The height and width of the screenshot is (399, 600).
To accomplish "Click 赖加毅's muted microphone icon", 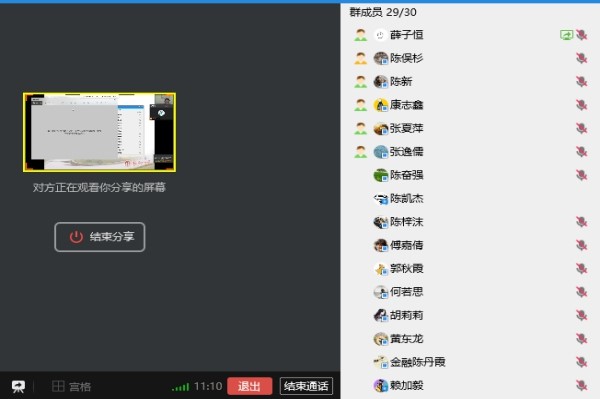I will (x=582, y=385).
